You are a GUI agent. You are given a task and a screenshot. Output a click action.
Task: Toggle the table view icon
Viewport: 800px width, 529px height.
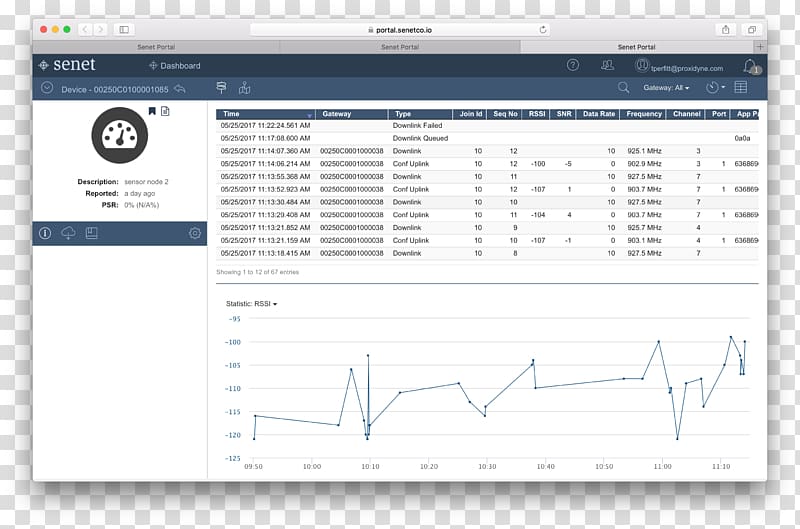(x=740, y=87)
